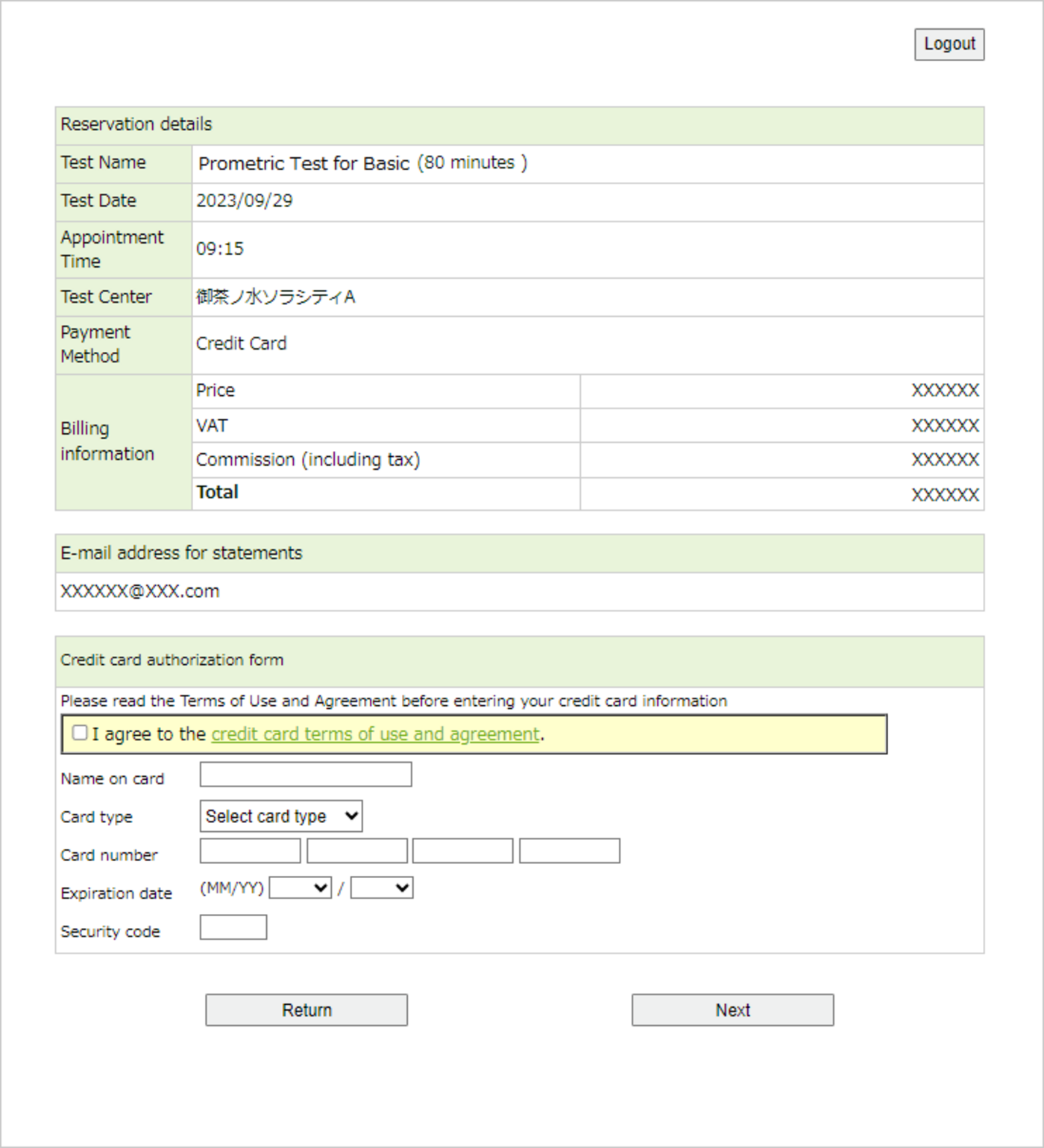
Task: Select the statement email address text
Action: tap(139, 591)
